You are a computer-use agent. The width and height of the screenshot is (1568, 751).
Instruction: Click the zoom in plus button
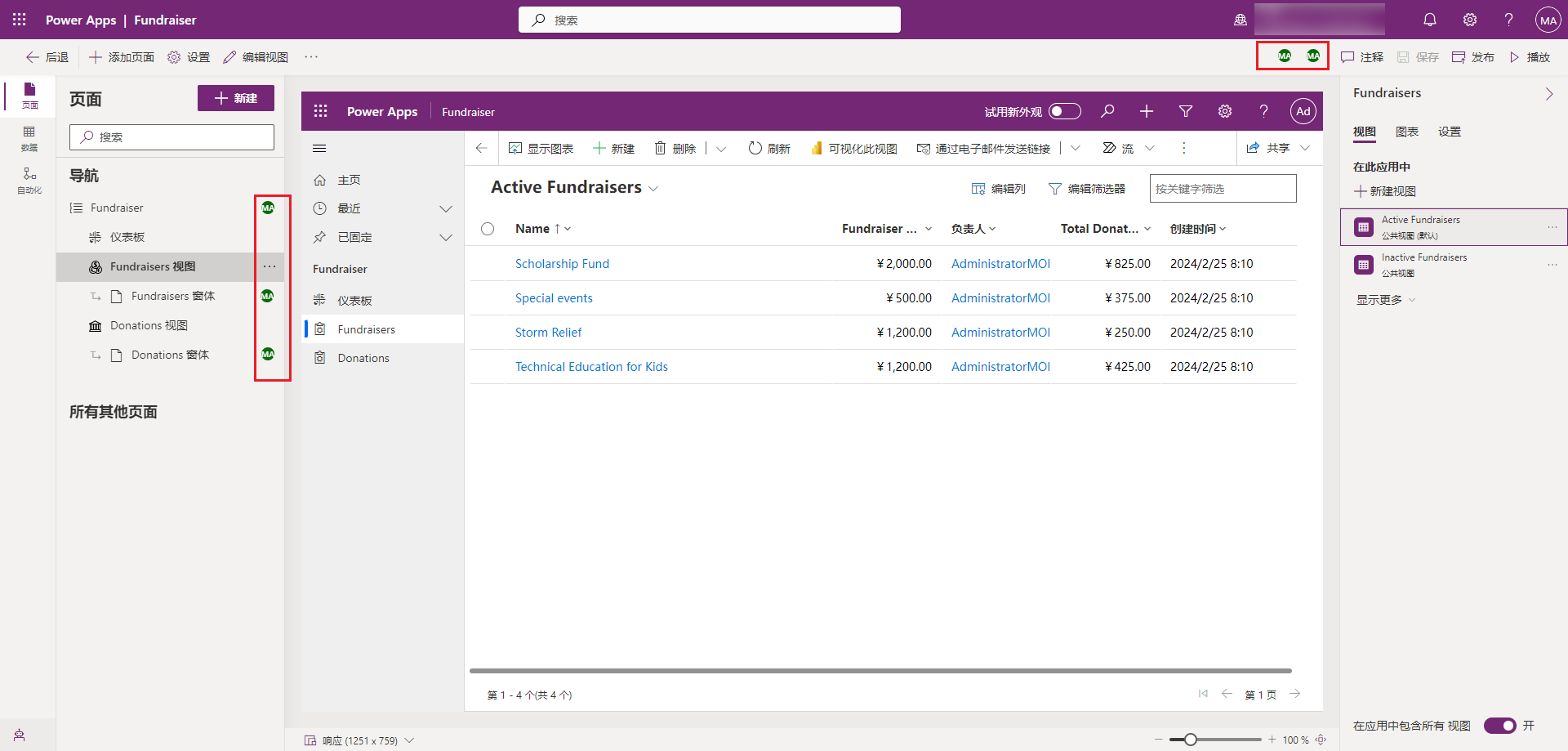1272,740
